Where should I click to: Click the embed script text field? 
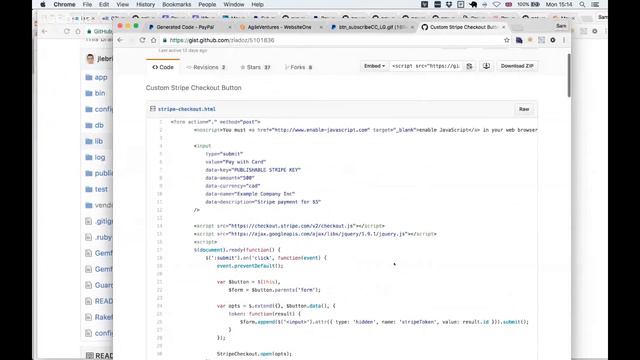pos(426,66)
